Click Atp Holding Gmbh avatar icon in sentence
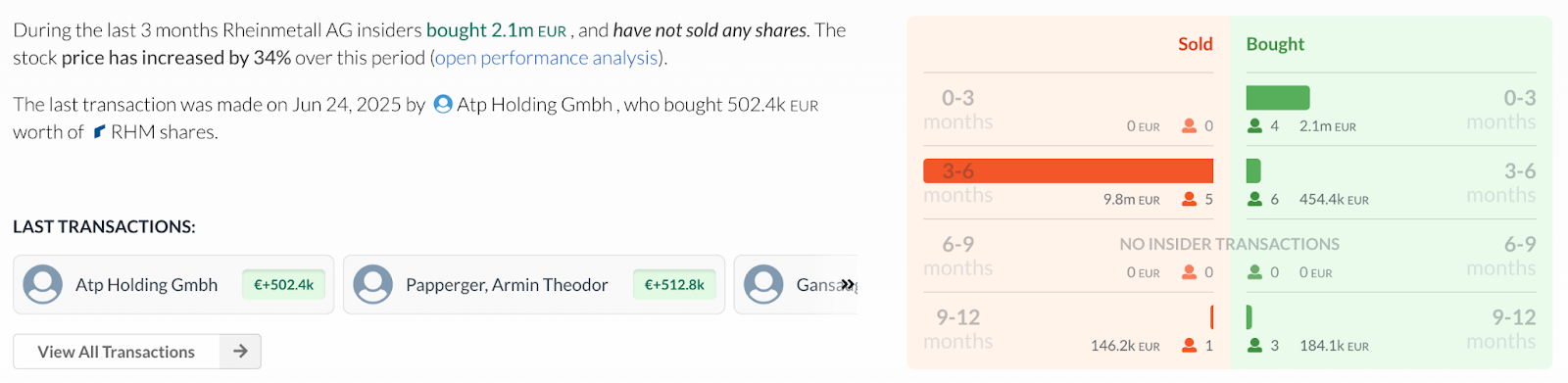The image size is (1568, 383). 443,104
